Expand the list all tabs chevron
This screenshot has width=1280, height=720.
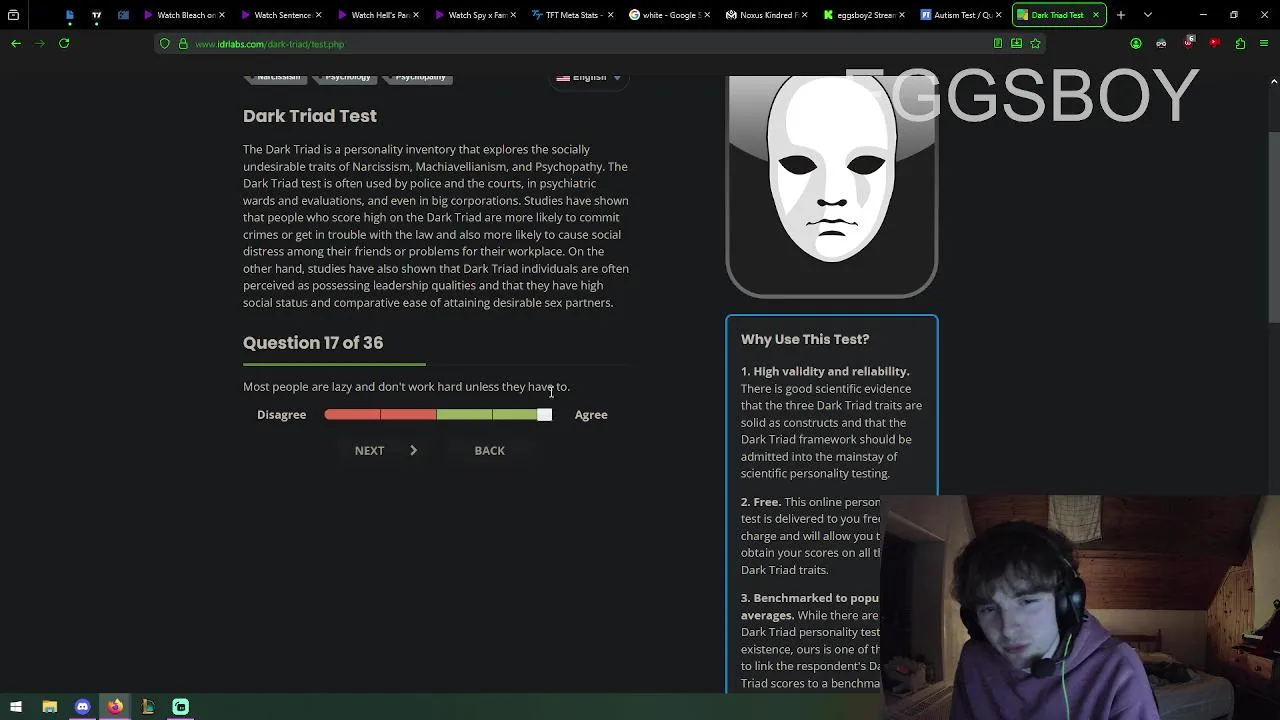pyautogui.click(x=1148, y=15)
